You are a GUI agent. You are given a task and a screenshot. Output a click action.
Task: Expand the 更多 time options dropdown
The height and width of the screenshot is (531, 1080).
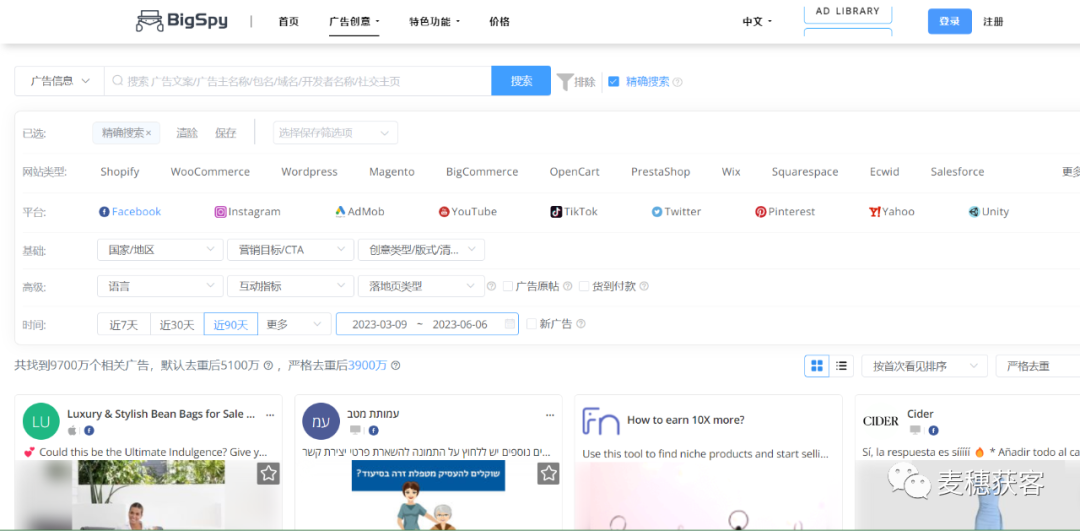tap(295, 324)
